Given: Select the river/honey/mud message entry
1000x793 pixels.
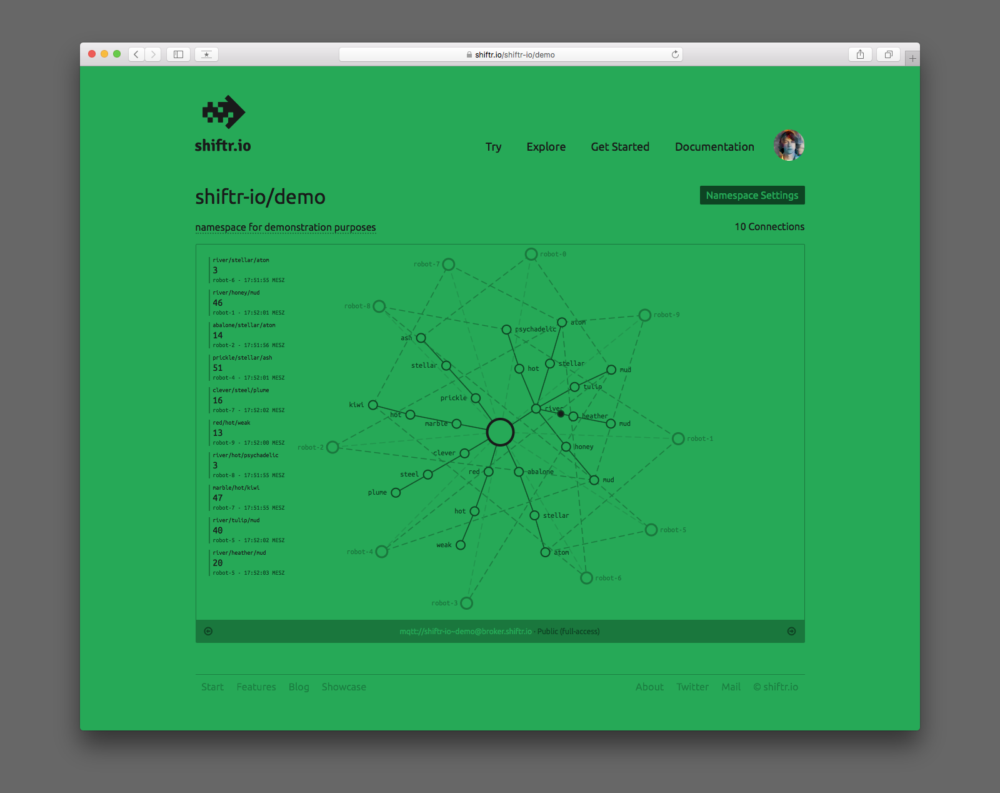Looking at the screenshot, I should (248, 302).
